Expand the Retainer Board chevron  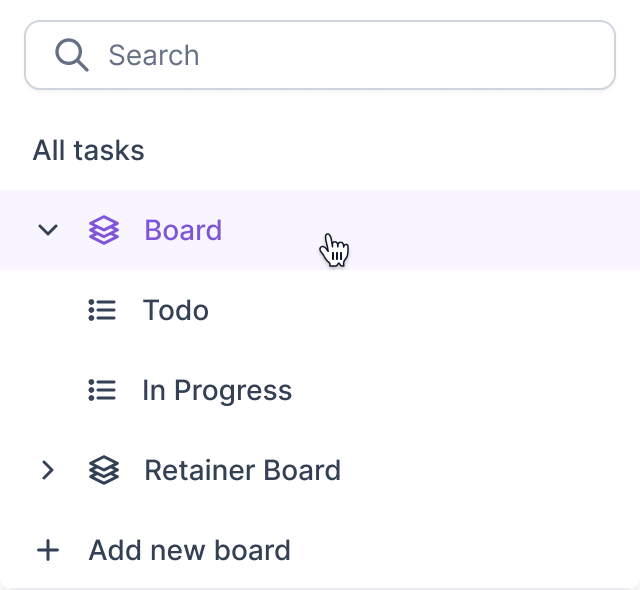tap(48, 470)
